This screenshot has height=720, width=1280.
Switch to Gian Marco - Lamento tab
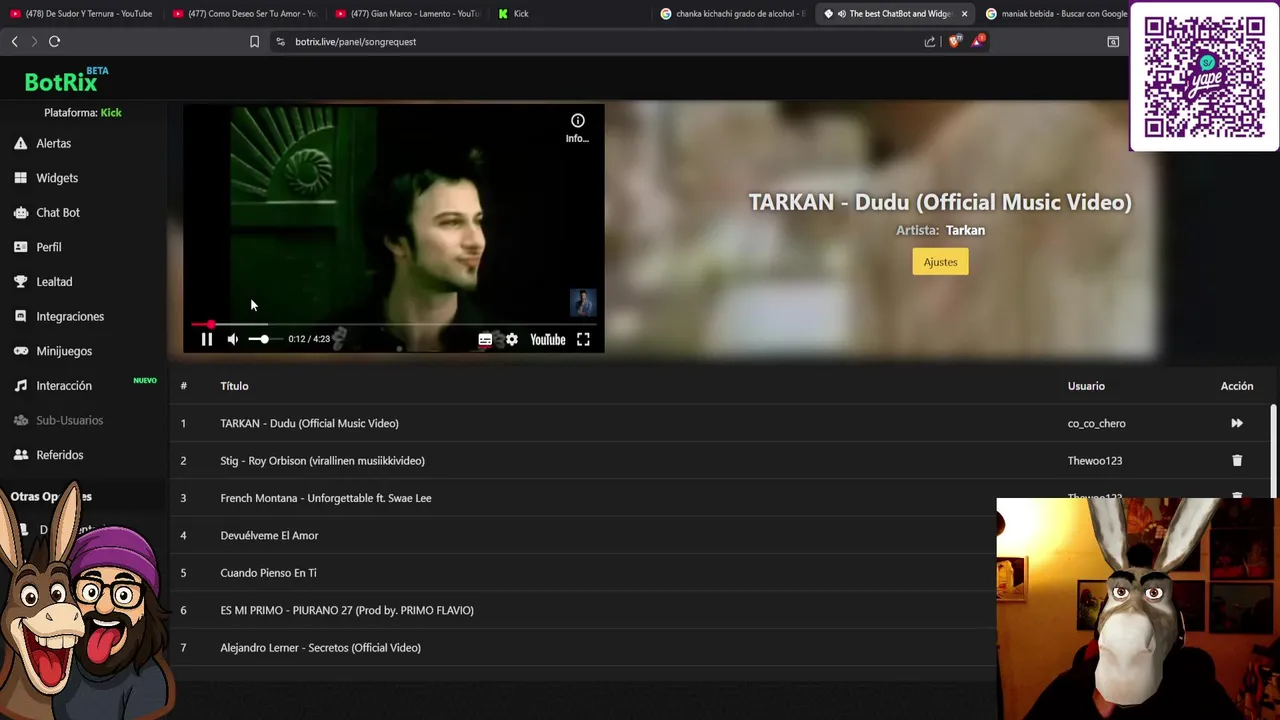point(408,14)
